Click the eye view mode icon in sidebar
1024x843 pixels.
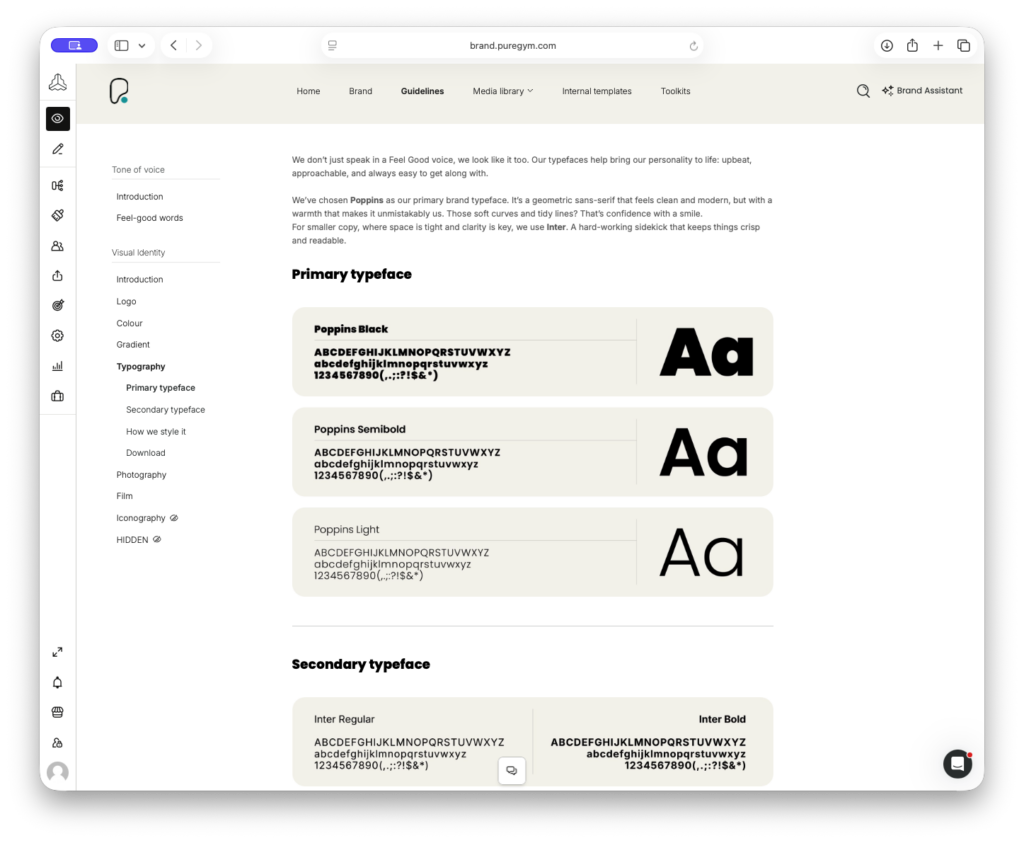click(57, 119)
